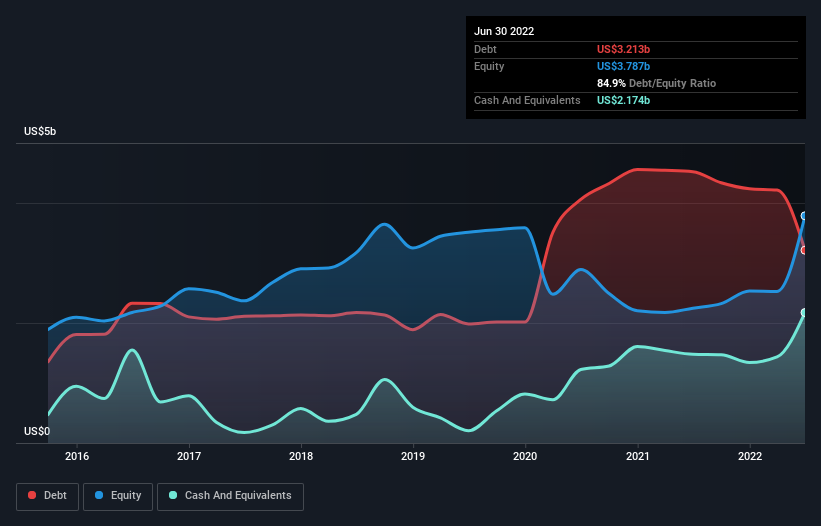821x526 pixels.
Task: Click the US$2.174b cash value
Action: point(623,100)
